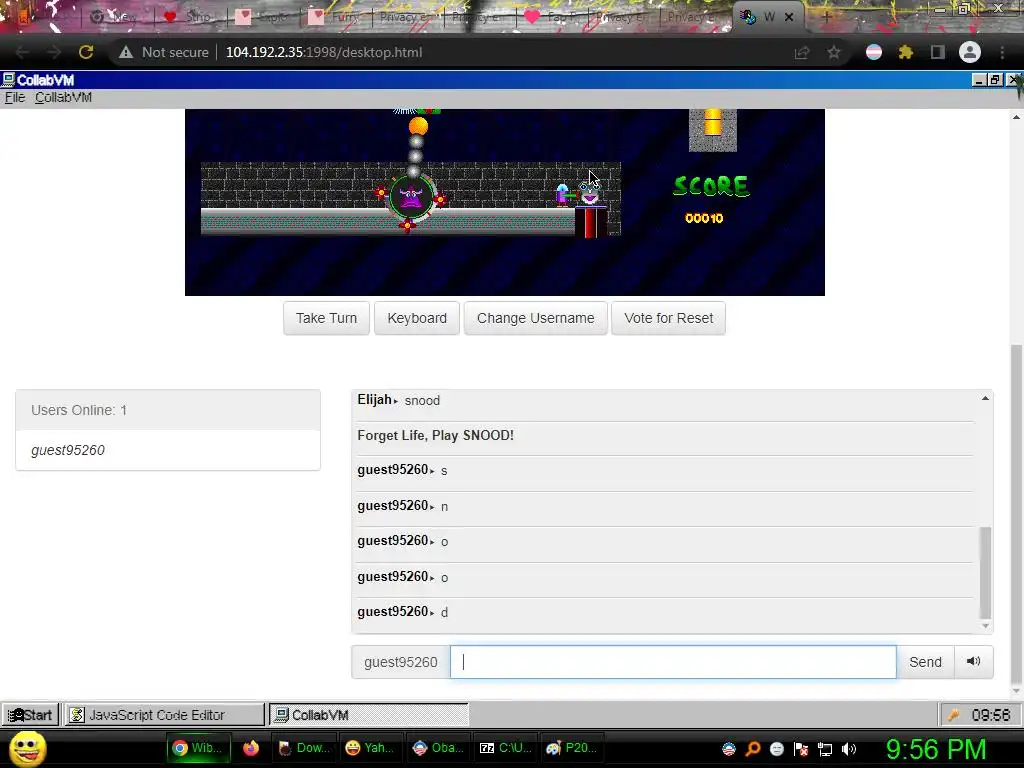Open the Dow... taskbar item
Viewport: 1024px width, 768px height.
304,748
